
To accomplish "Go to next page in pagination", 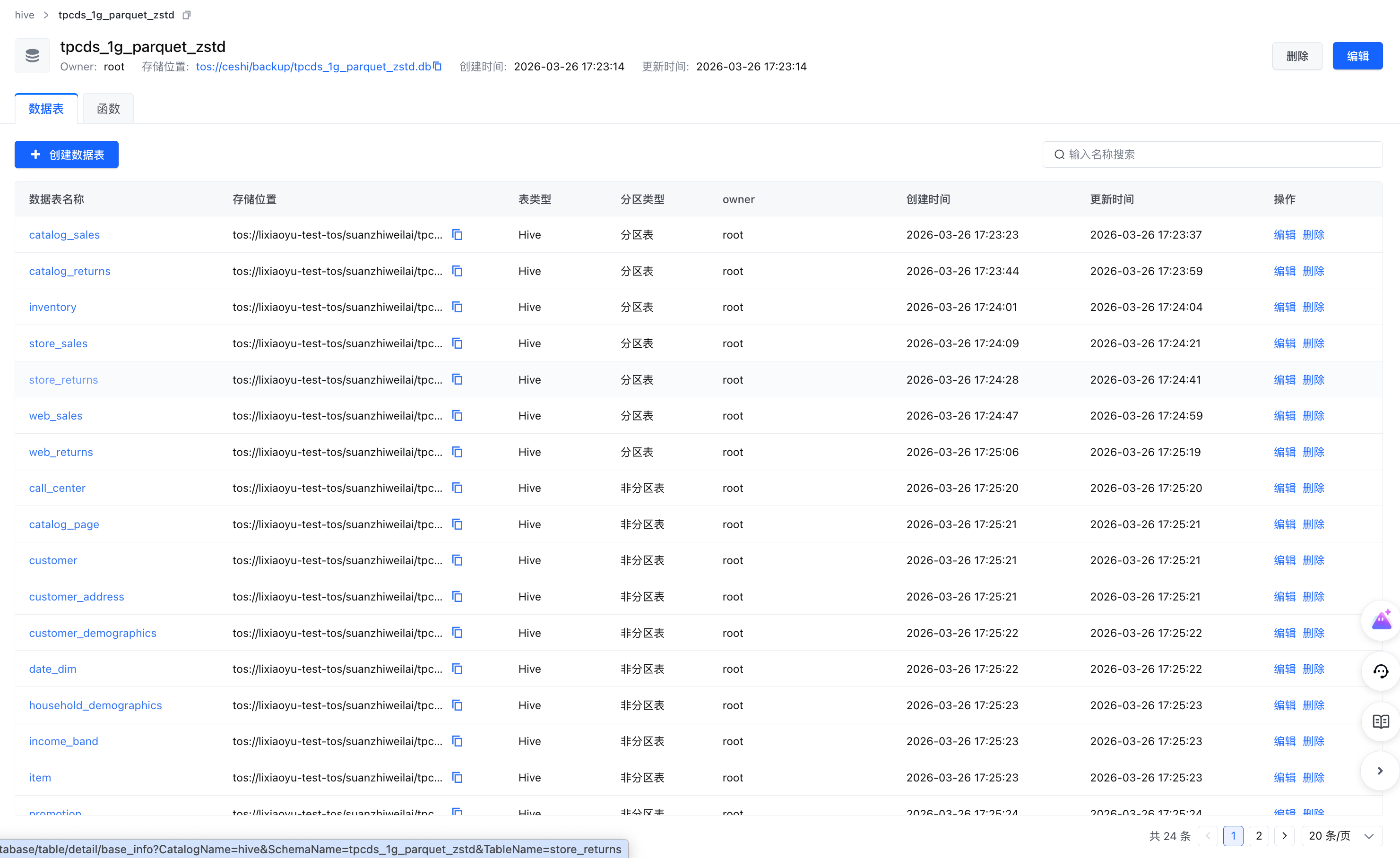I will point(1284,835).
